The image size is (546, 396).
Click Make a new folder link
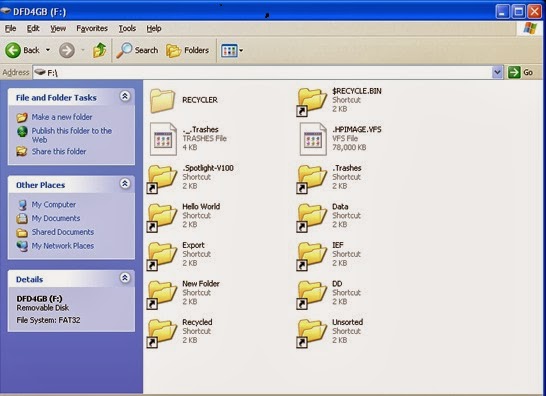[62, 117]
